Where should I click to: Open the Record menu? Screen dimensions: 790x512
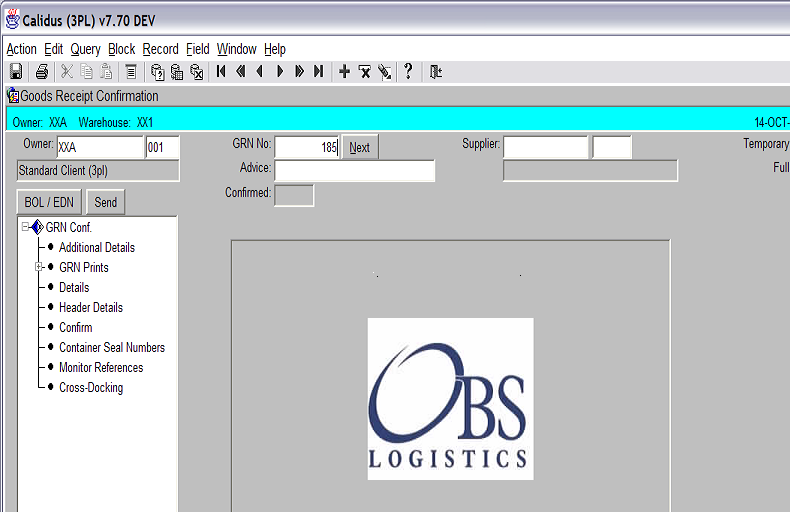pyautogui.click(x=160, y=49)
